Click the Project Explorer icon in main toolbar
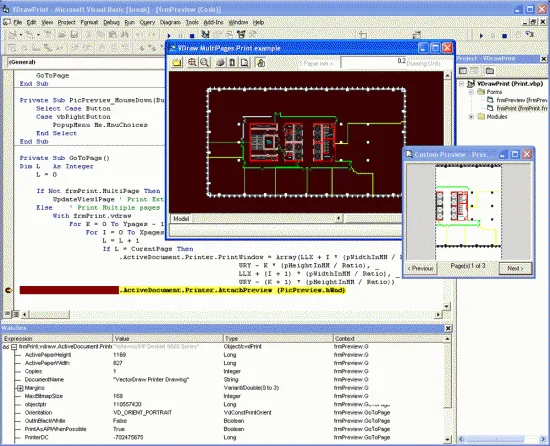The height and width of the screenshot is (446, 550). point(206,34)
